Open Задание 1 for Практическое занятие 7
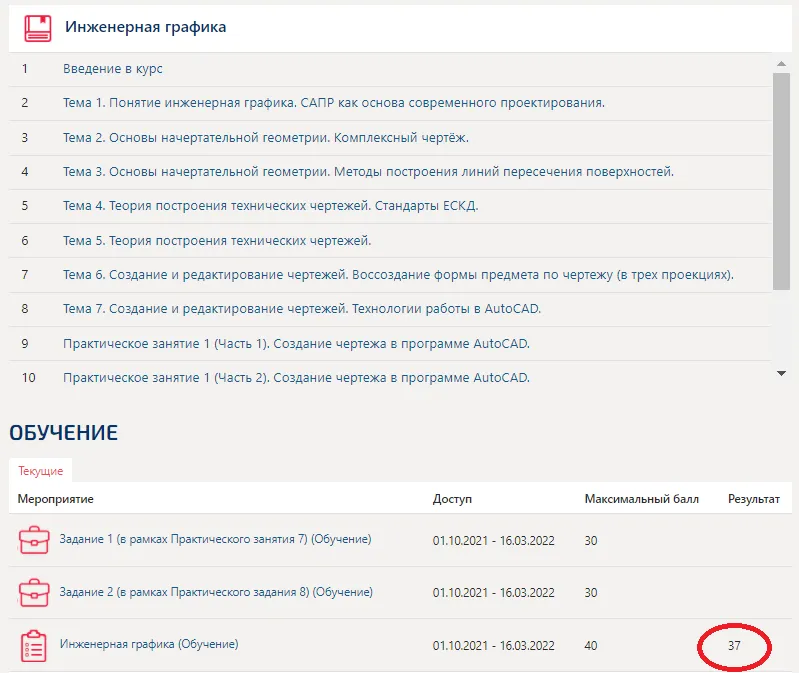 pyautogui.click(x=215, y=539)
